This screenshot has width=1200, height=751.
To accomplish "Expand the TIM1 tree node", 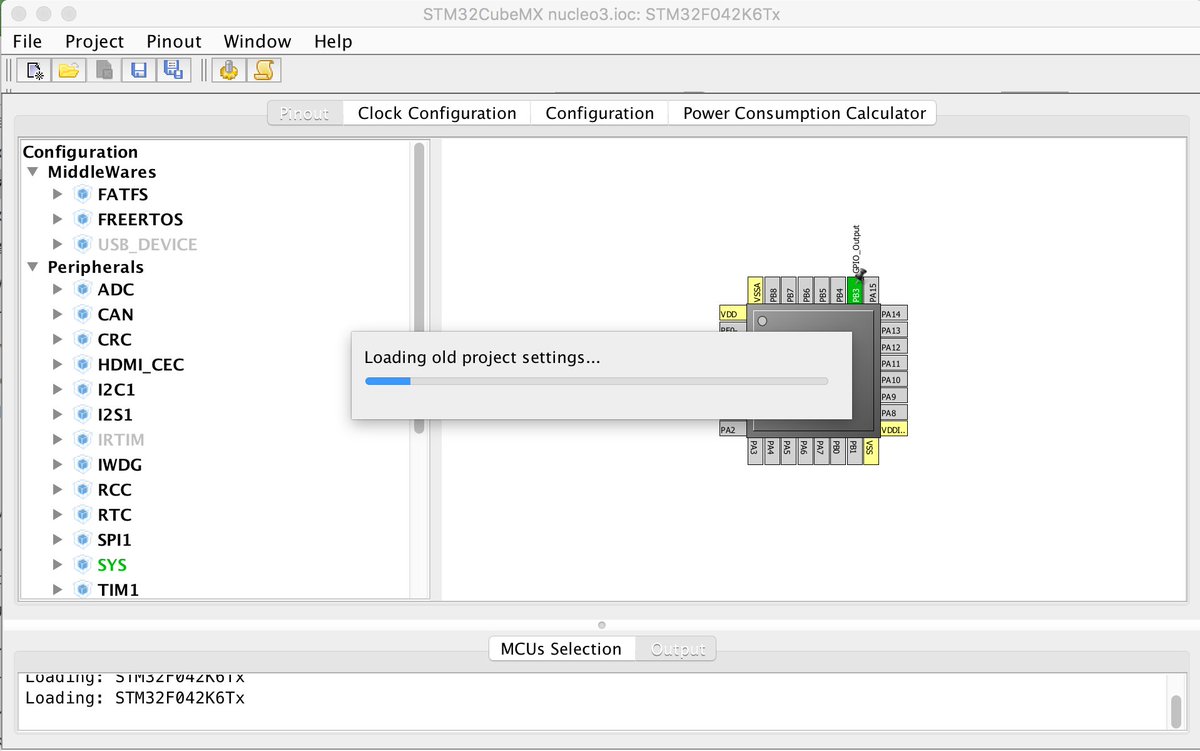I will [58, 589].
